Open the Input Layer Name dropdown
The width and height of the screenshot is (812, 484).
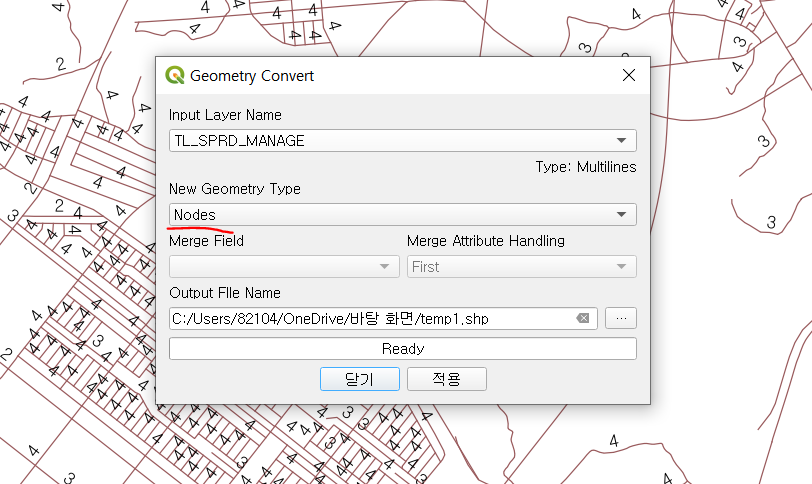[402, 140]
